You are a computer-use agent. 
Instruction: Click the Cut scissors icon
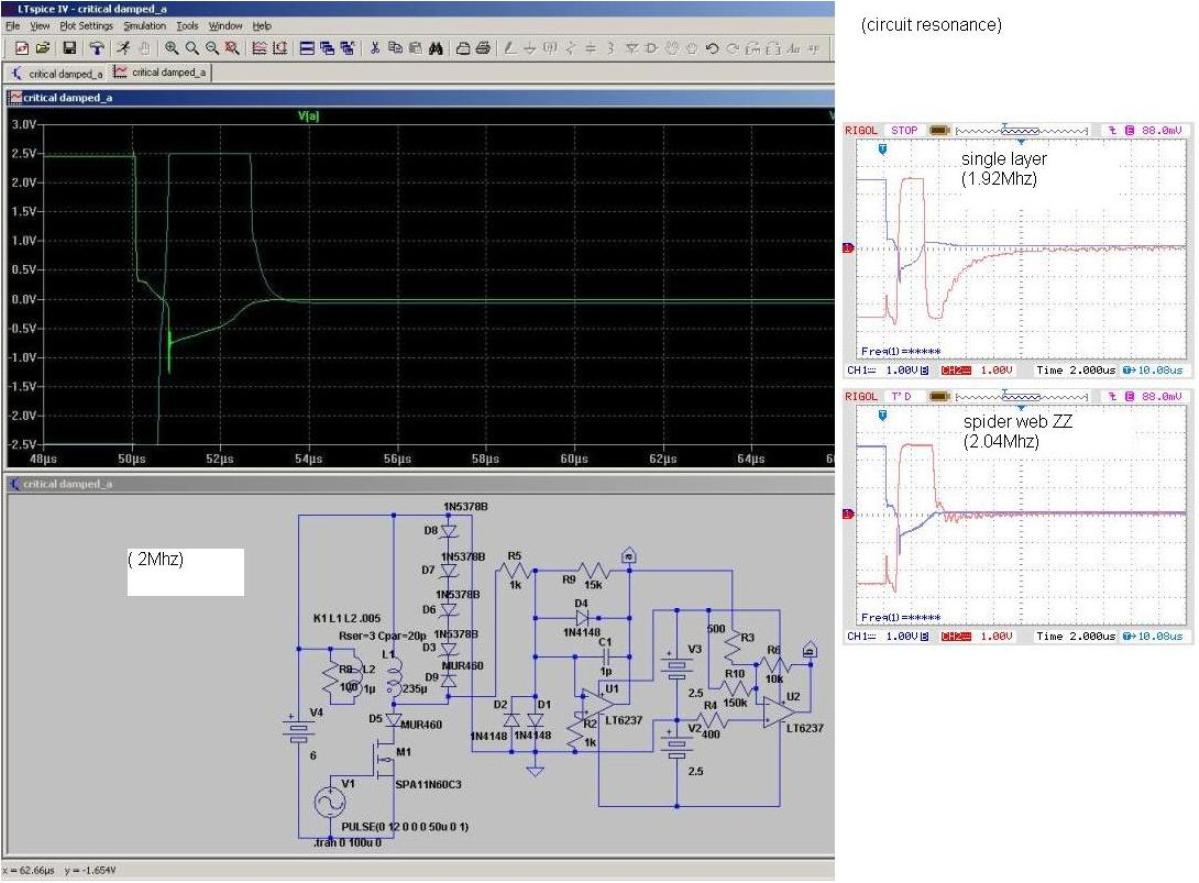pyautogui.click(x=375, y=48)
